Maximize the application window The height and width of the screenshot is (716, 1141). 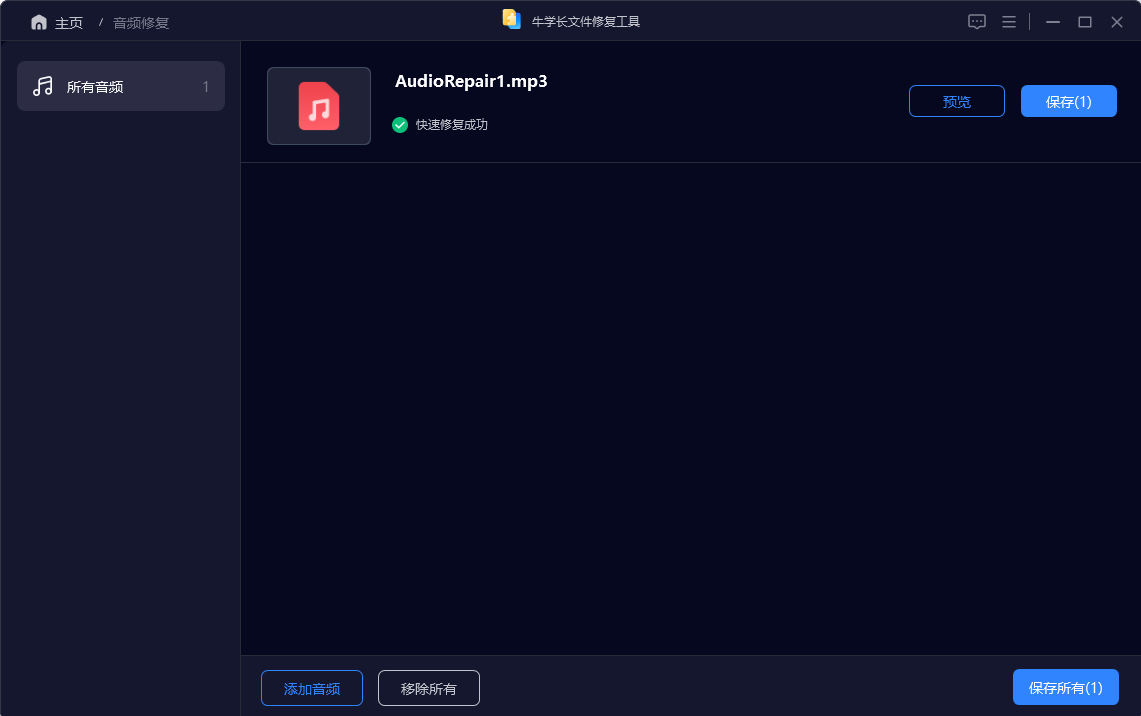pos(1084,22)
